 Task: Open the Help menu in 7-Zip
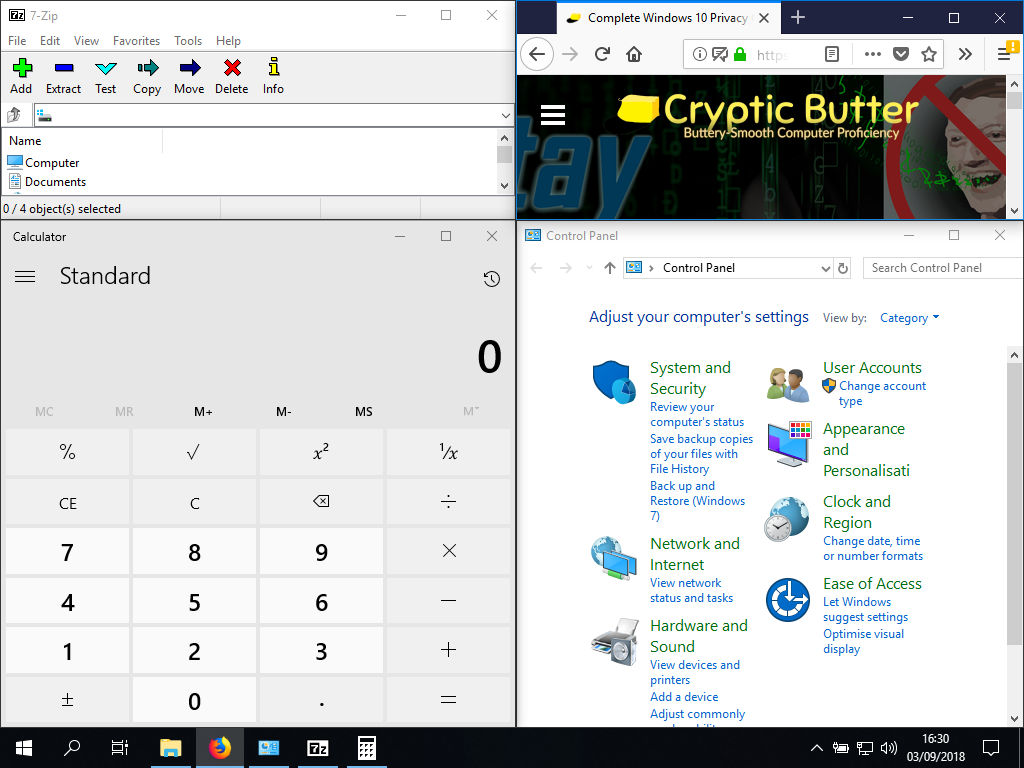click(x=229, y=40)
